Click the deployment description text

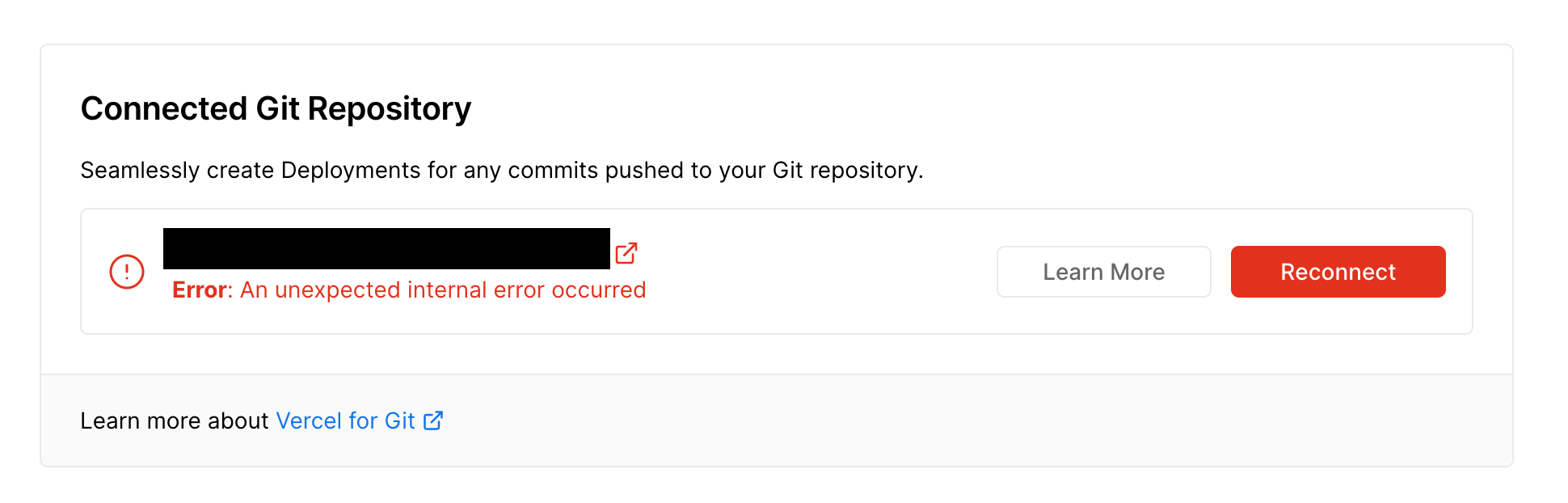pos(501,171)
